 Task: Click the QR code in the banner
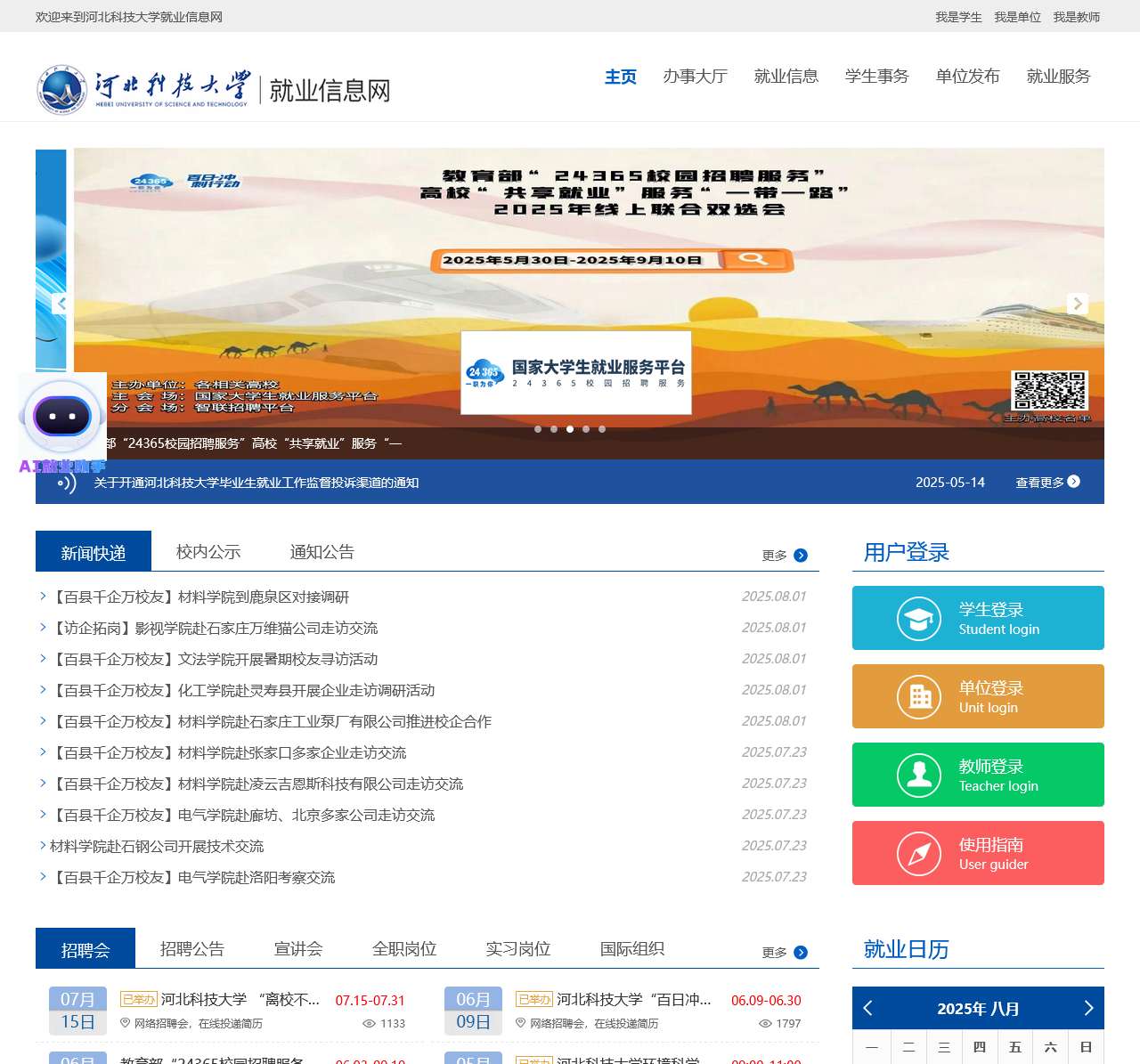[x=1051, y=388]
